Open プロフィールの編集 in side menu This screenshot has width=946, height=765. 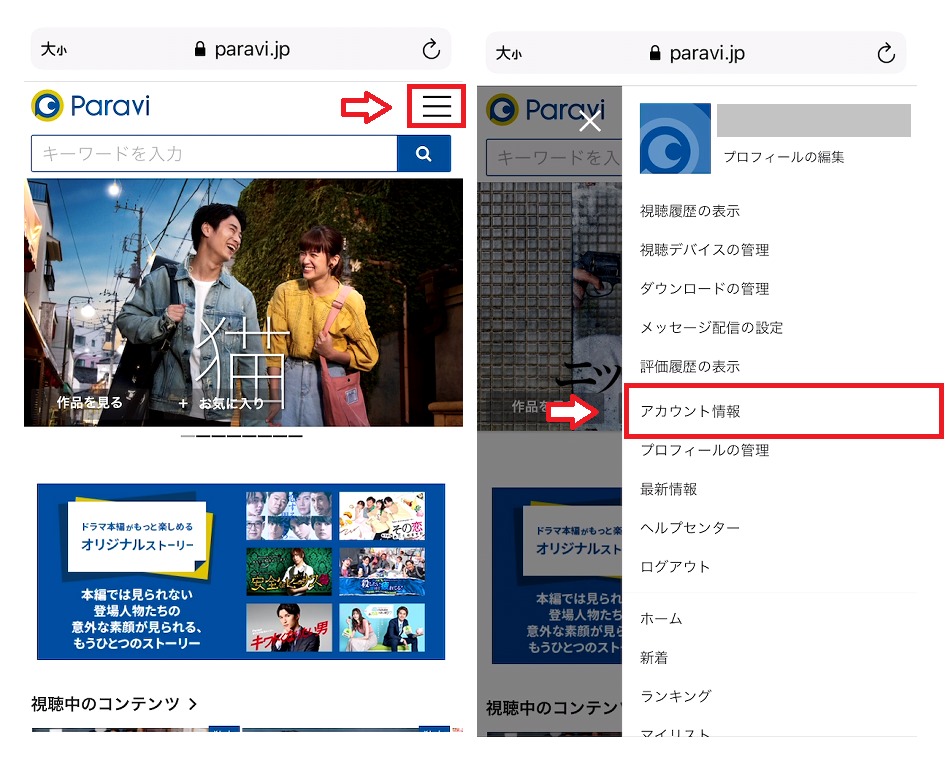tap(784, 157)
